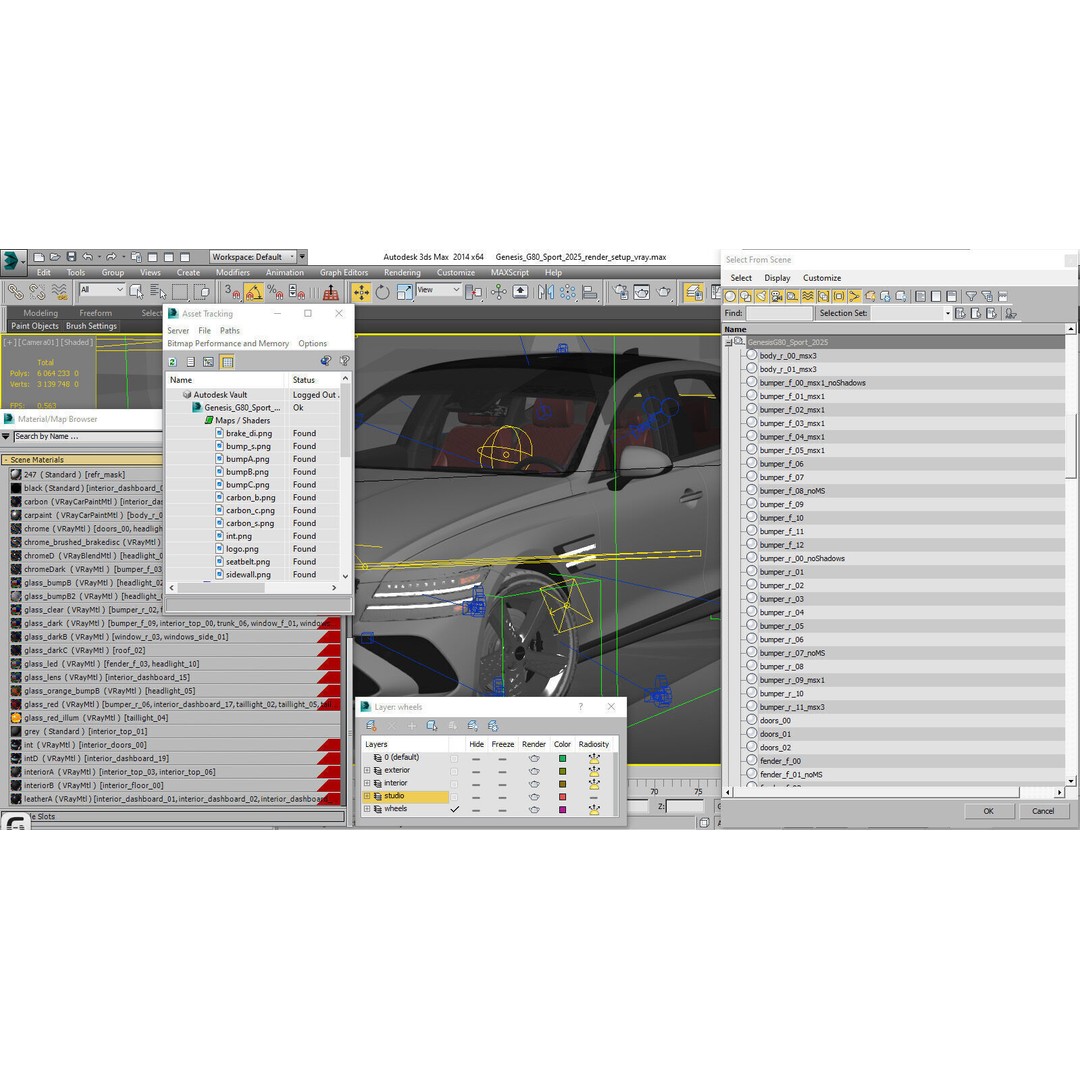Viewport: 1080px width, 1080px height.
Task: Toggle Hide state for exterior layer
Action: coord(476,771)
